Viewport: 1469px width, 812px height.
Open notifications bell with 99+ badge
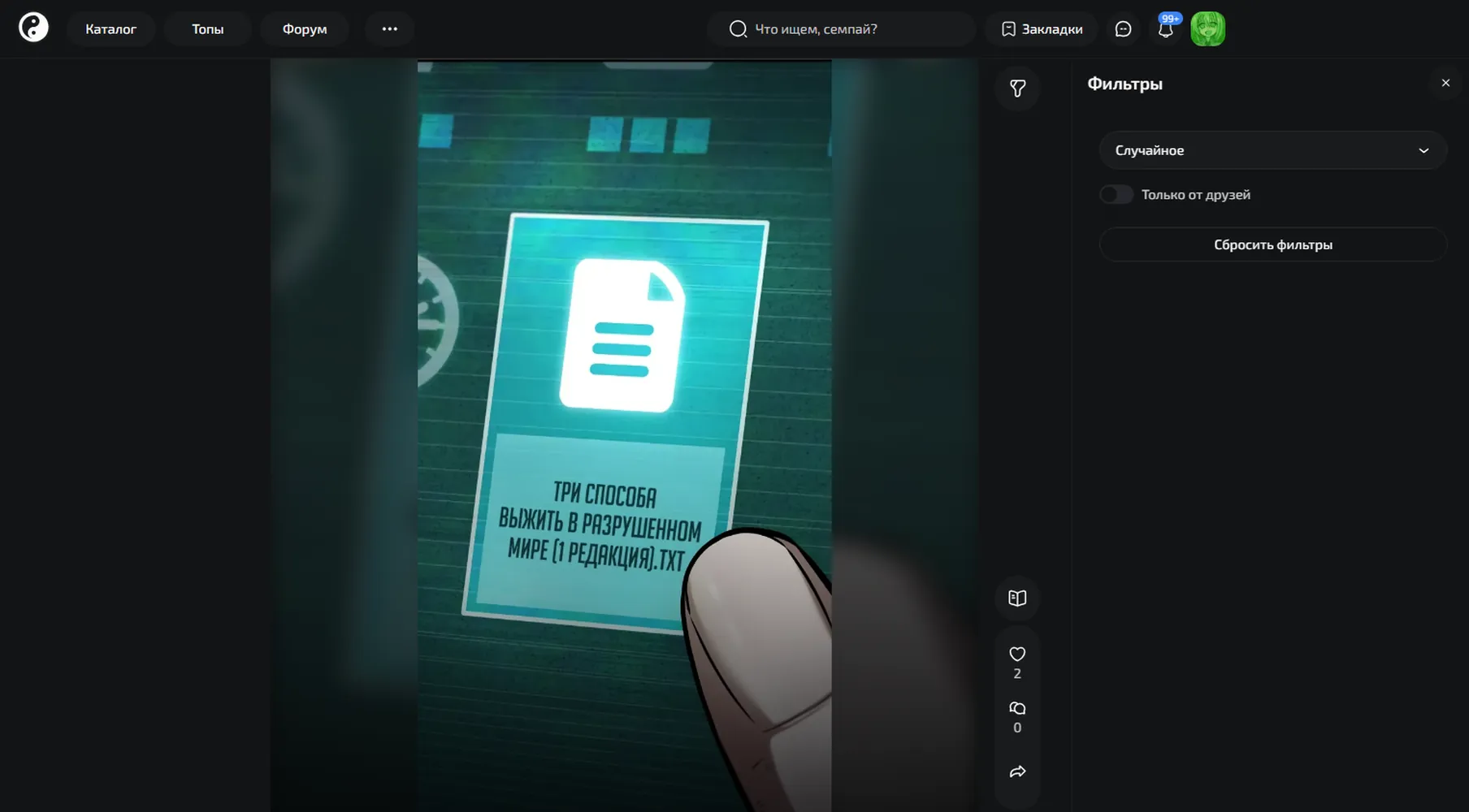(1166, 28)
